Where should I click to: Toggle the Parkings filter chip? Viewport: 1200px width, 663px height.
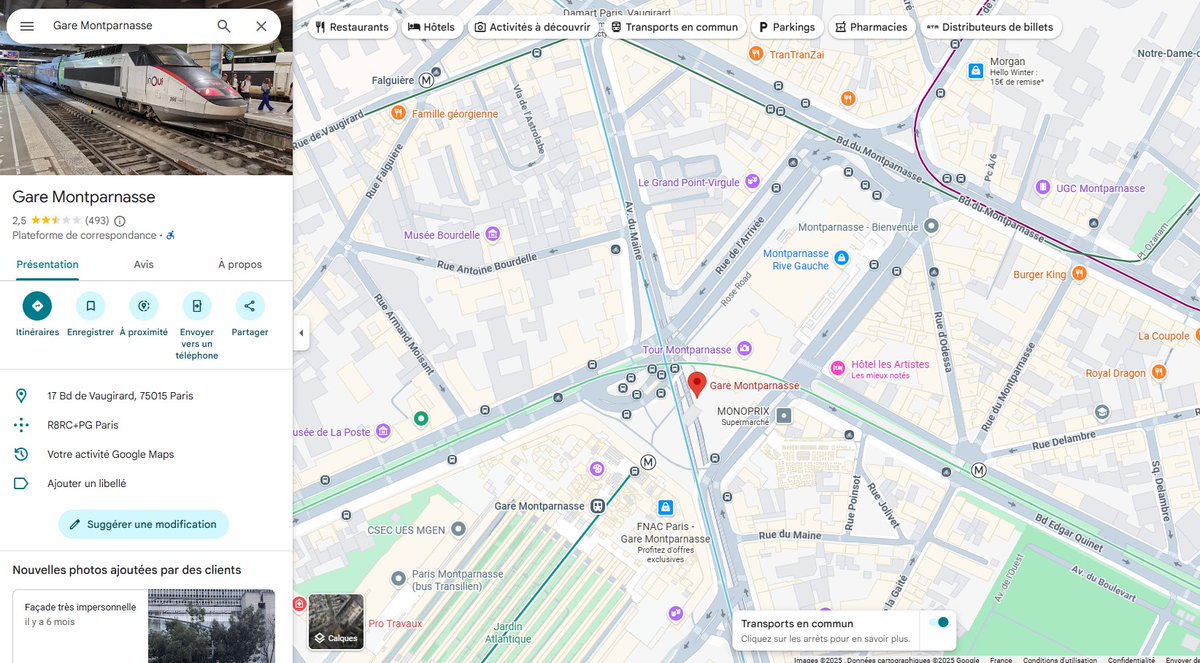tap(788, 27)
